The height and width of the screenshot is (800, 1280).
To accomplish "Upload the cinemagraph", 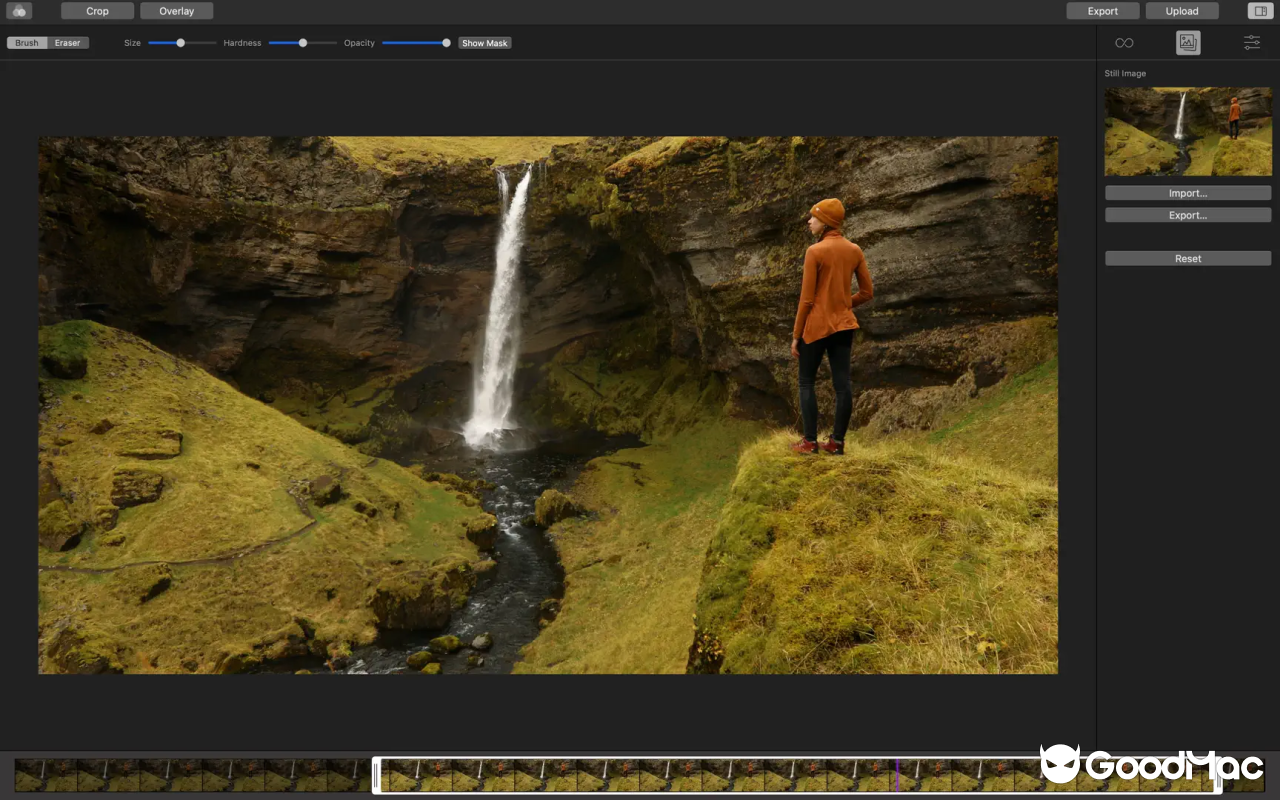I will pyautogui.click(x=1181, y=10).
